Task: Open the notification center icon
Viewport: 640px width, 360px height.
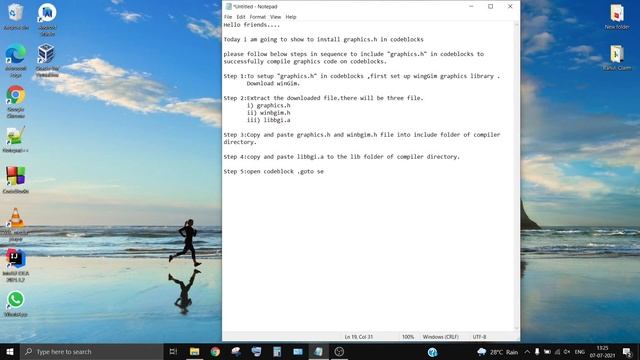Action: pyautogui.click(x=627, y=352)
